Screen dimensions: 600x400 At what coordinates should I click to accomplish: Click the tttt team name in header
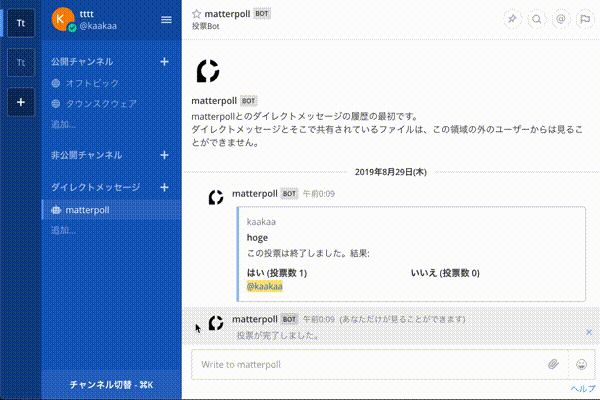(x=86, y=14)
